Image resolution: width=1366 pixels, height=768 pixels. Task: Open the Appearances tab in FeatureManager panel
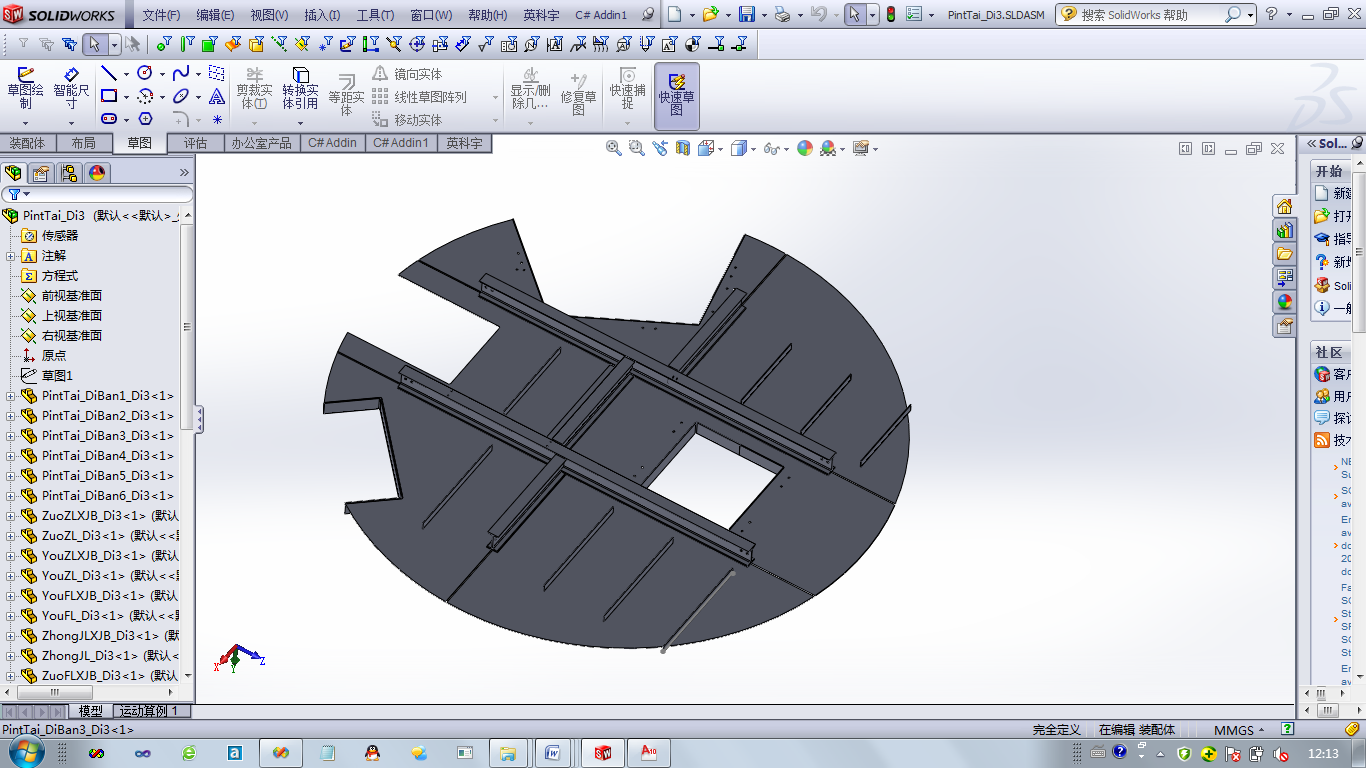97,173
